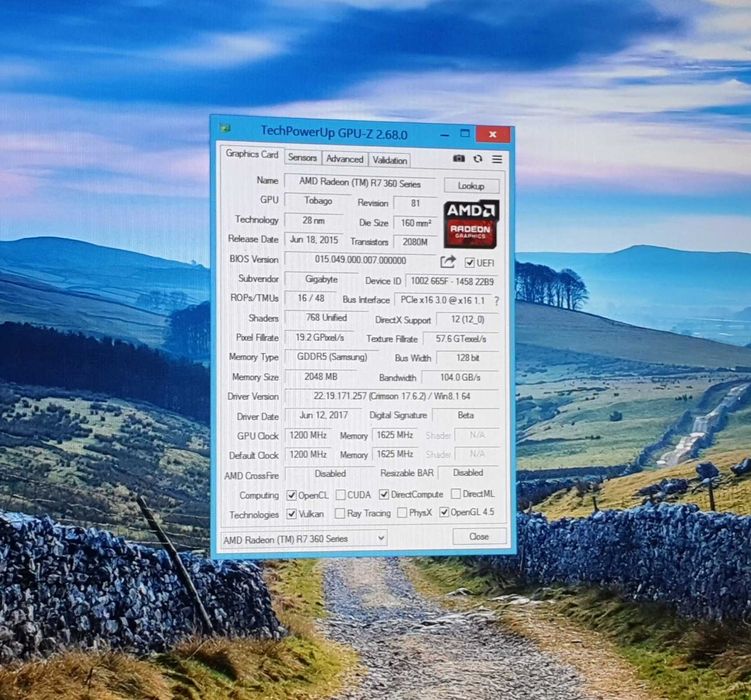Toggle the DirectCompute checkbox

click(x=384, y=494)
